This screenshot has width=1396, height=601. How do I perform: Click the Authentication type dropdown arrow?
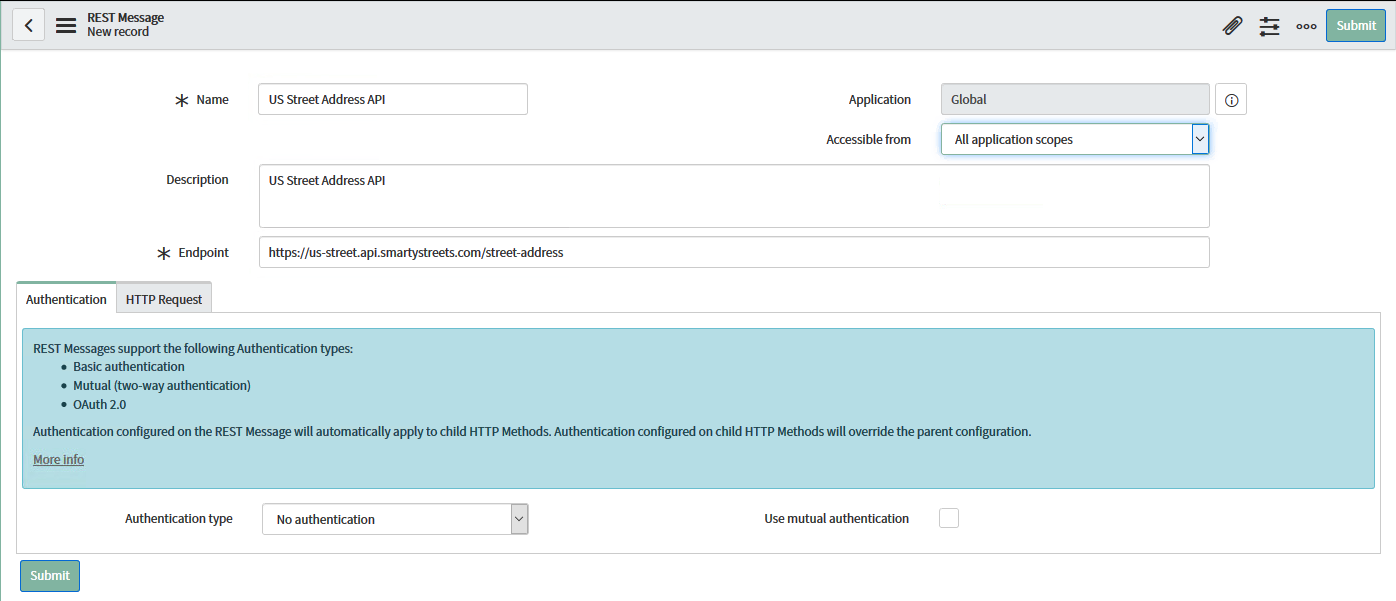[519, 518]
